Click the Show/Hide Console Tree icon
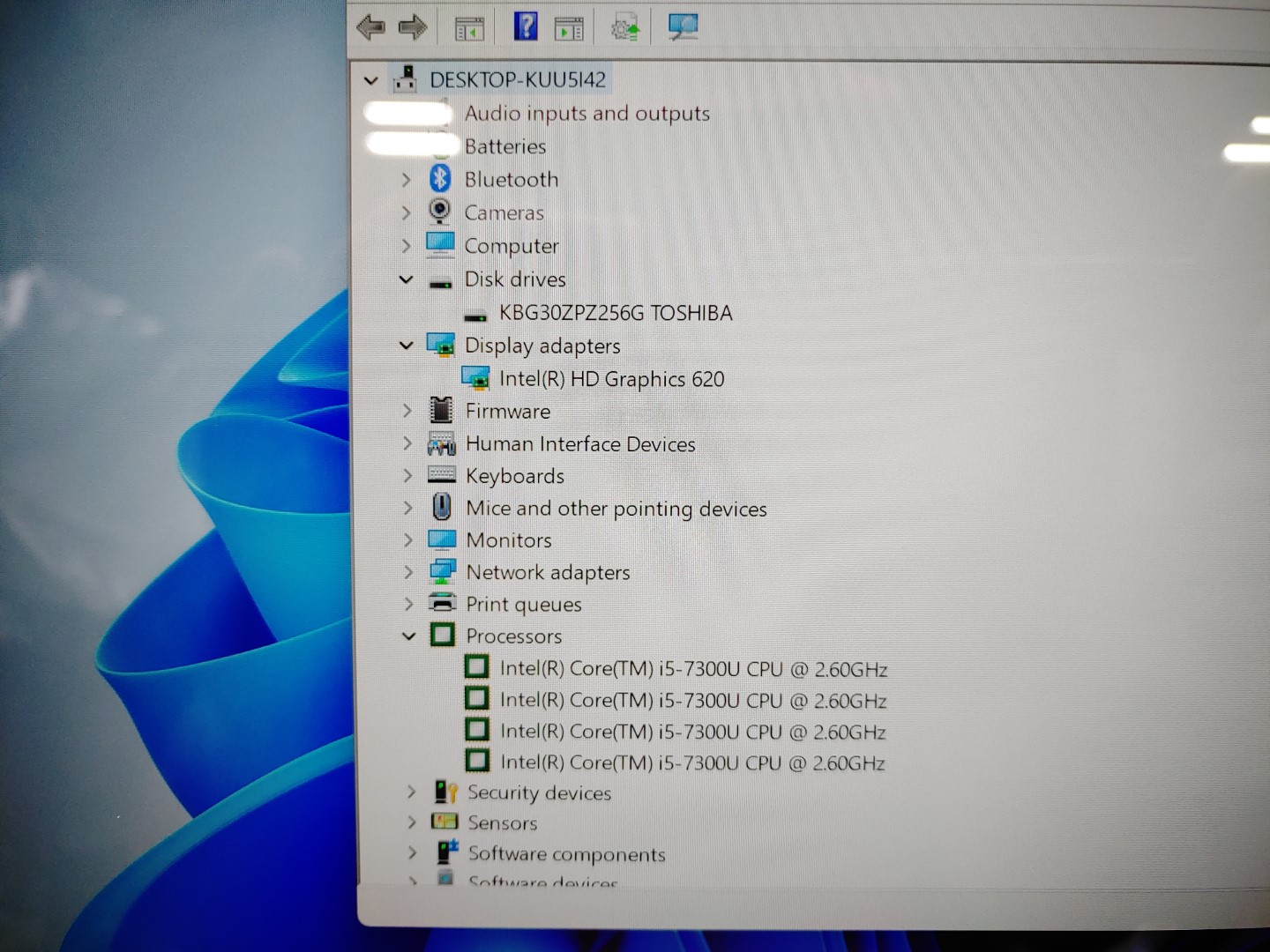Viewport: 1270px width, 952px height. point(469,29)
